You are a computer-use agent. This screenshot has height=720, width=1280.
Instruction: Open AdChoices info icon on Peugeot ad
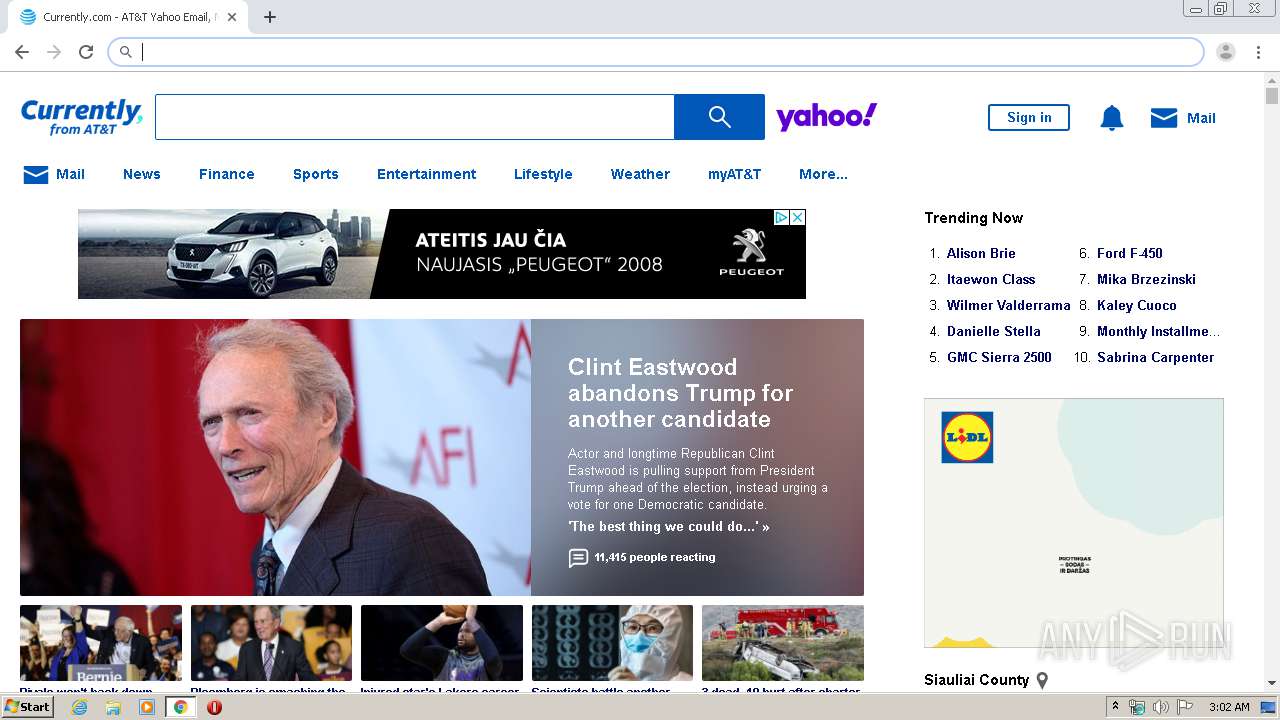pyautogui.click(x=783, y=217)
